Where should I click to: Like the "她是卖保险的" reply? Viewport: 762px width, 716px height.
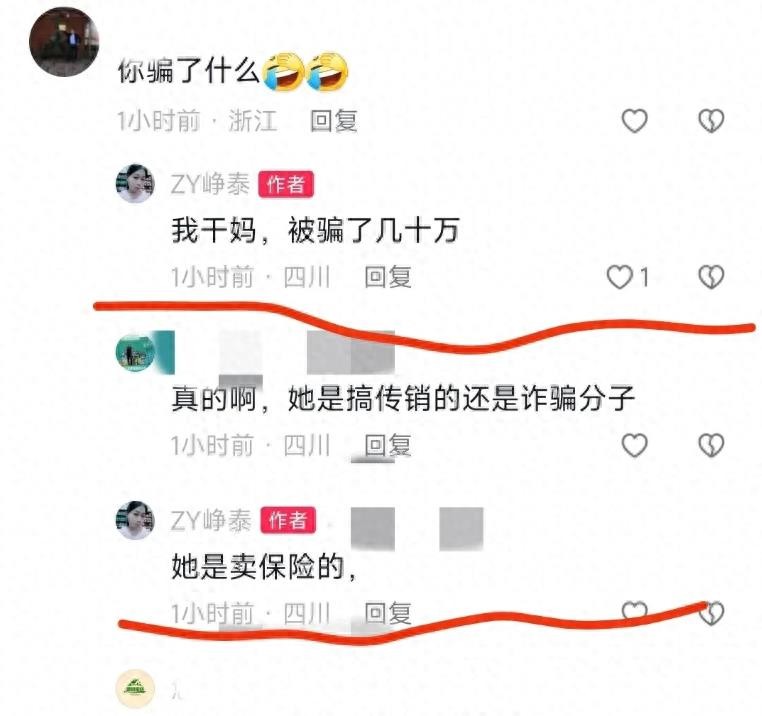point(635,611)
